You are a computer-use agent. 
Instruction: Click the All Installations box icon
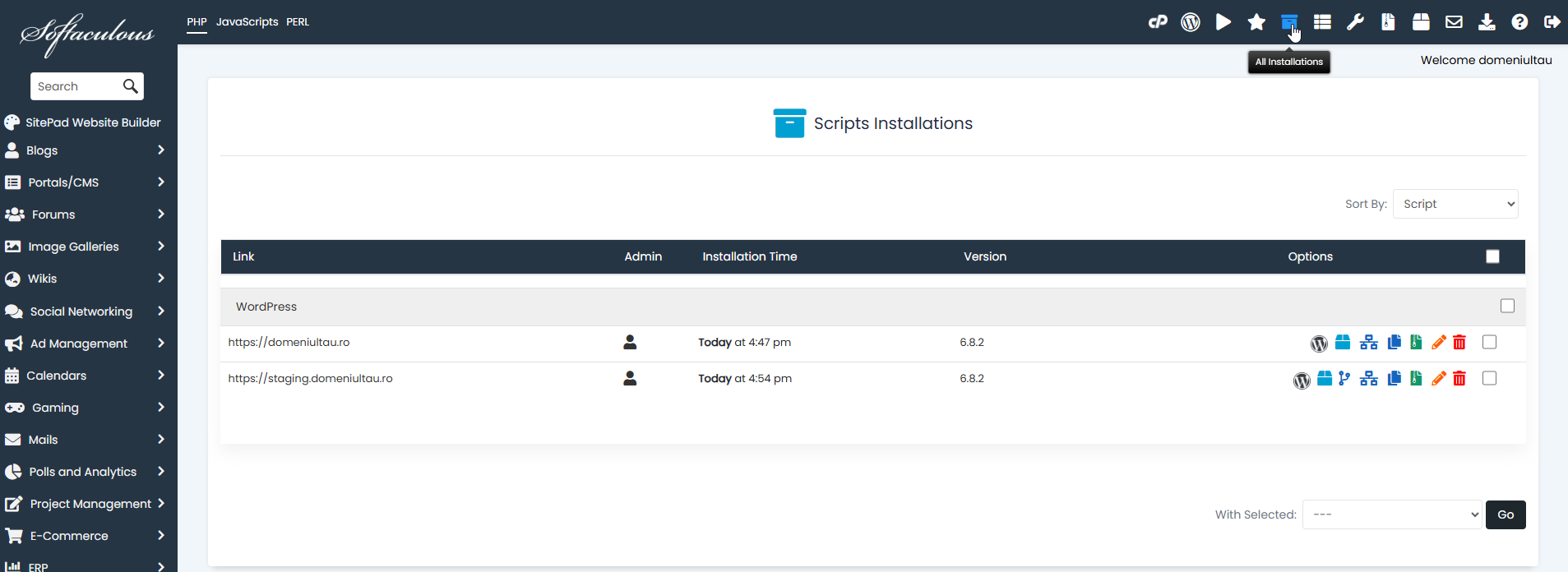click(1289, 22)
